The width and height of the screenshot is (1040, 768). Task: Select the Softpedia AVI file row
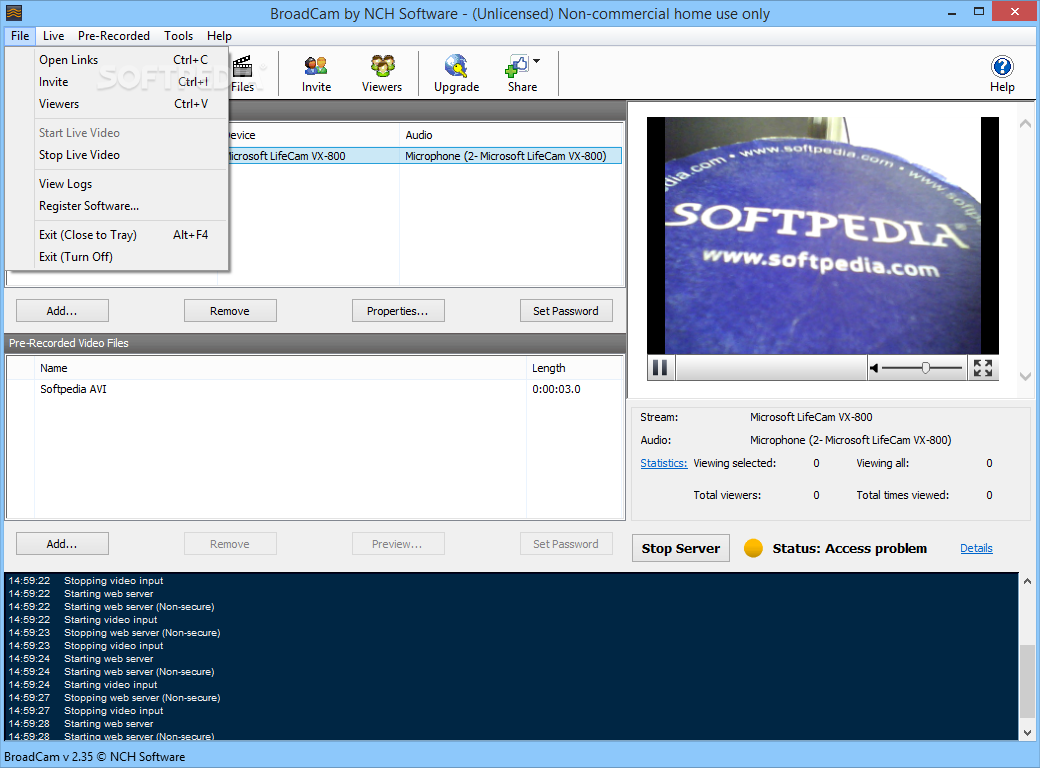pos(315,389)
